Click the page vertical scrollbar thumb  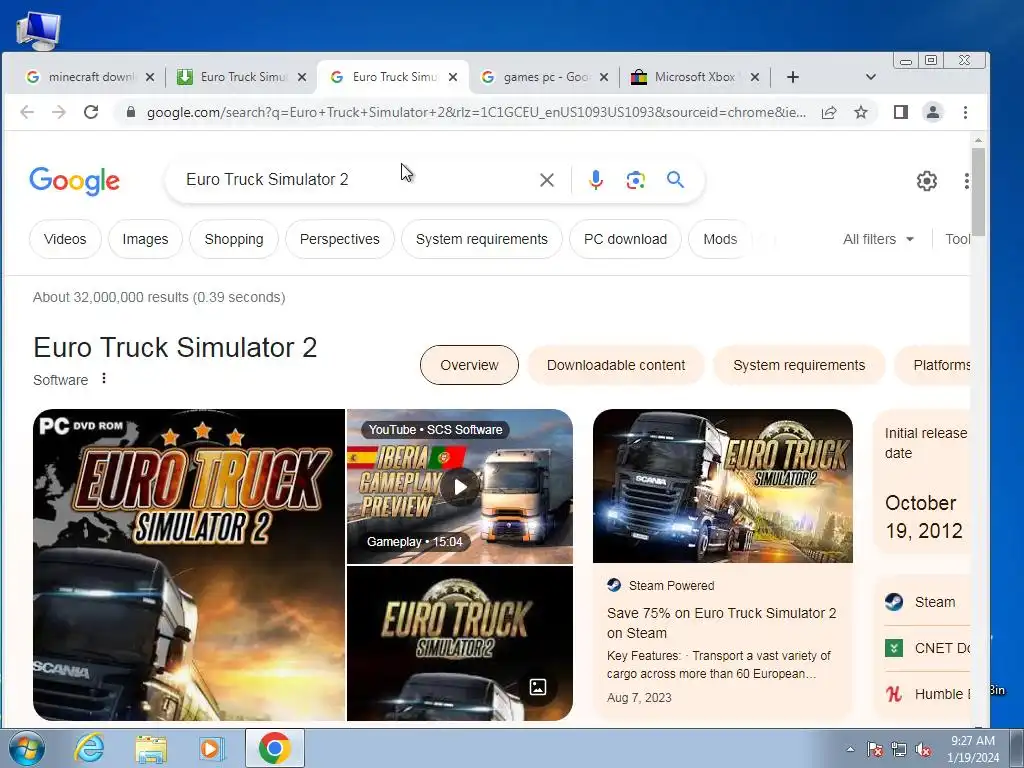[978, 191]
